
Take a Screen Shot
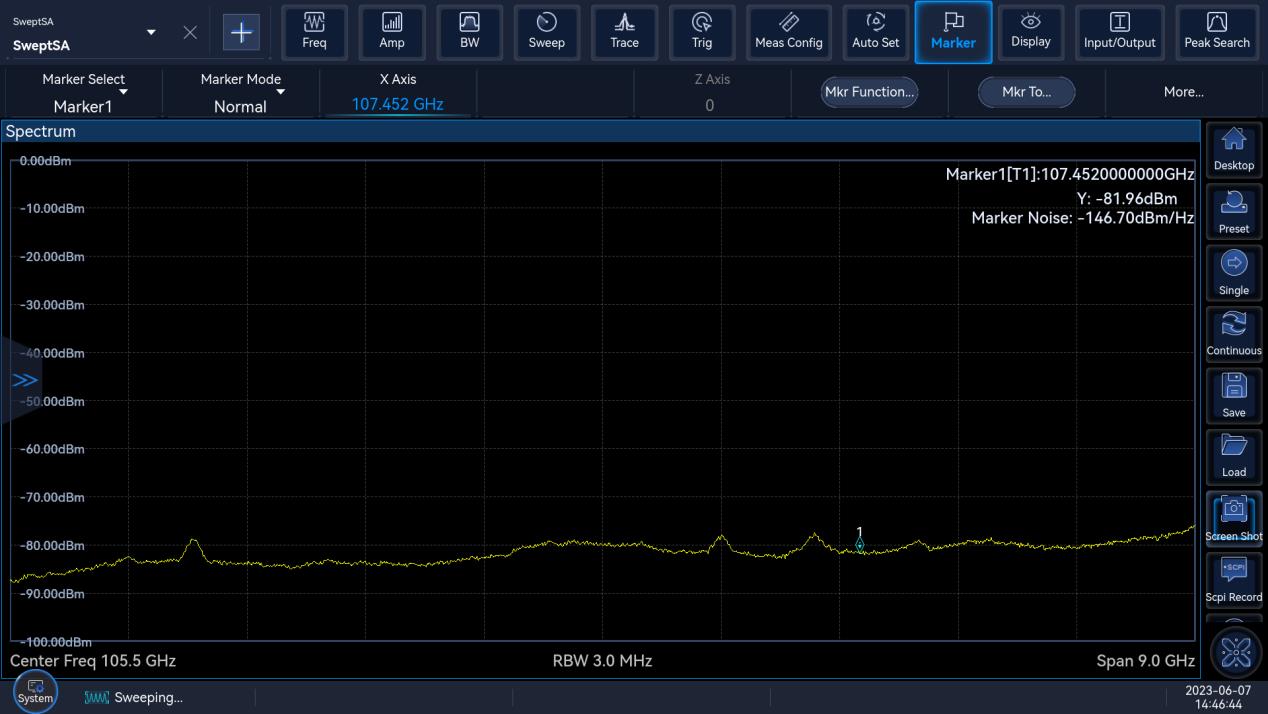[1233, 518]
